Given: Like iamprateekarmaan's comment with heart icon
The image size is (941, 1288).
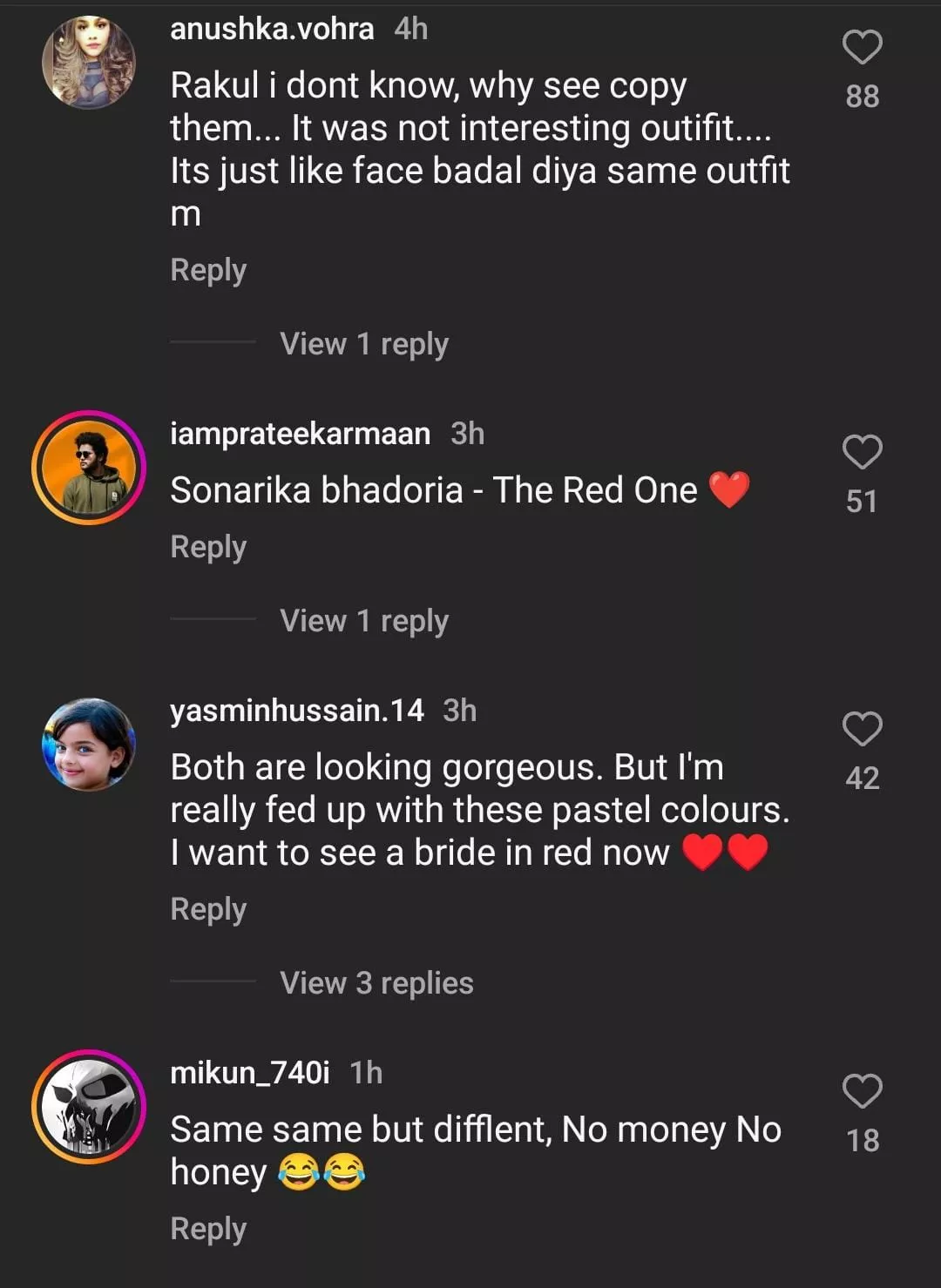Looking at the screenshot, I should (862, 452).
